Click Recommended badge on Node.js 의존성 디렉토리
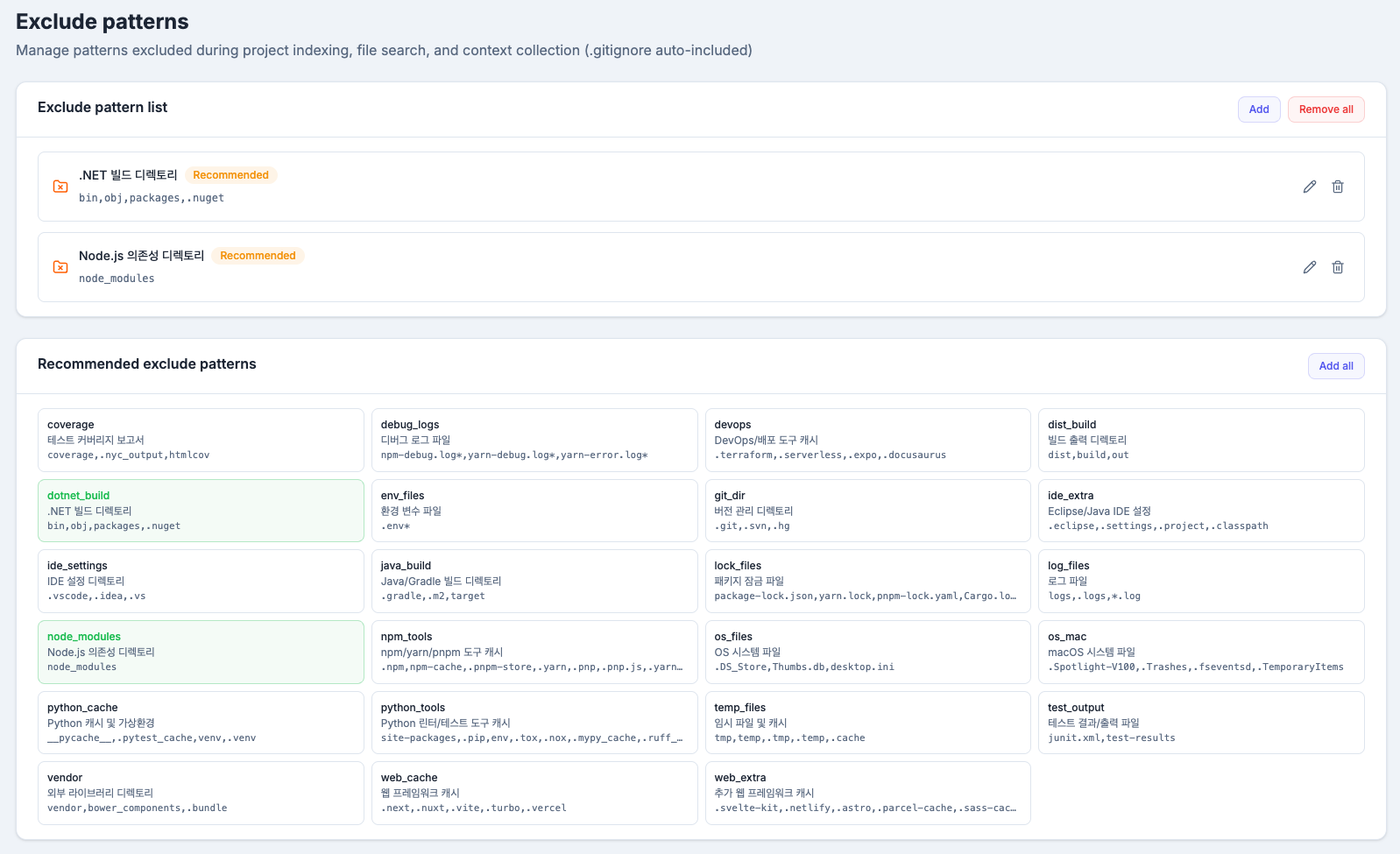Viewport: 1400px width, 854px height. click(258, 256)
